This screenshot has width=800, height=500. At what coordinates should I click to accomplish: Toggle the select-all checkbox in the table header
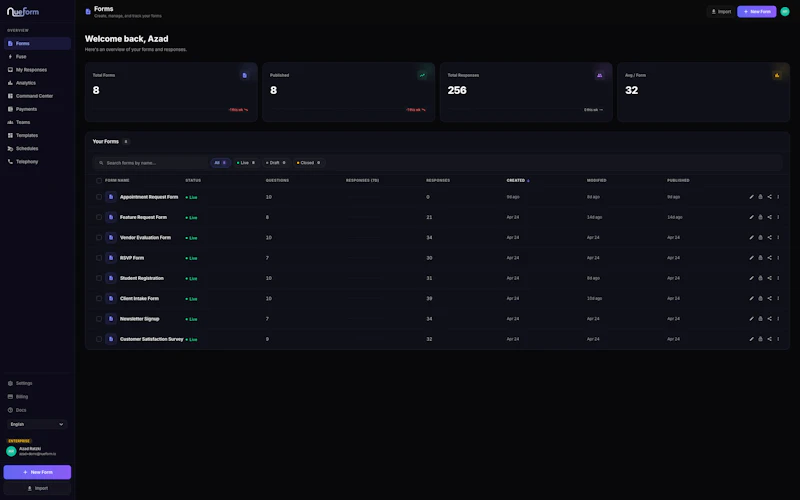coord(99,181)
